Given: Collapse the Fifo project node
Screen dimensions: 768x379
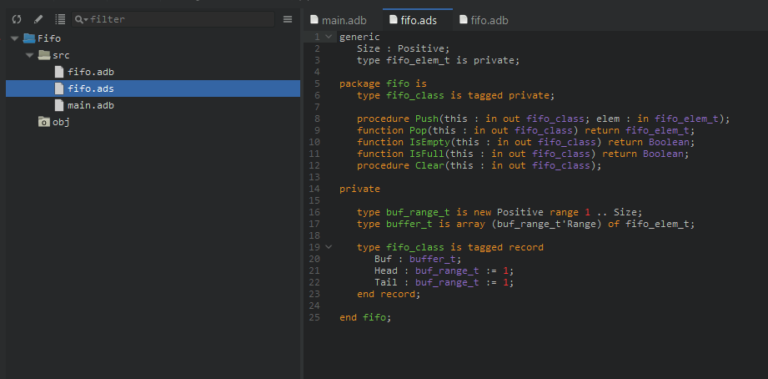Looking at the screenshot, I should click(x=14, y=38).
